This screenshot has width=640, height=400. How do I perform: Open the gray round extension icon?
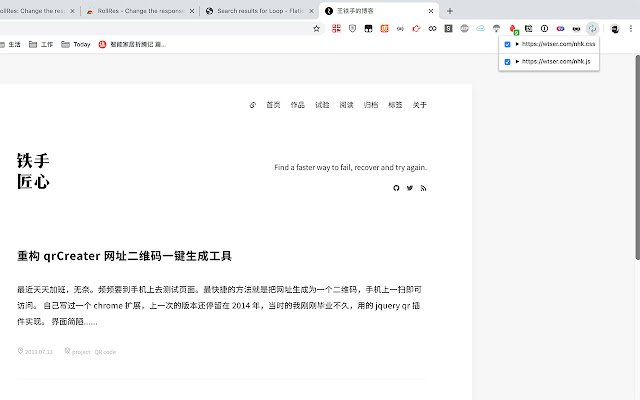464,28
